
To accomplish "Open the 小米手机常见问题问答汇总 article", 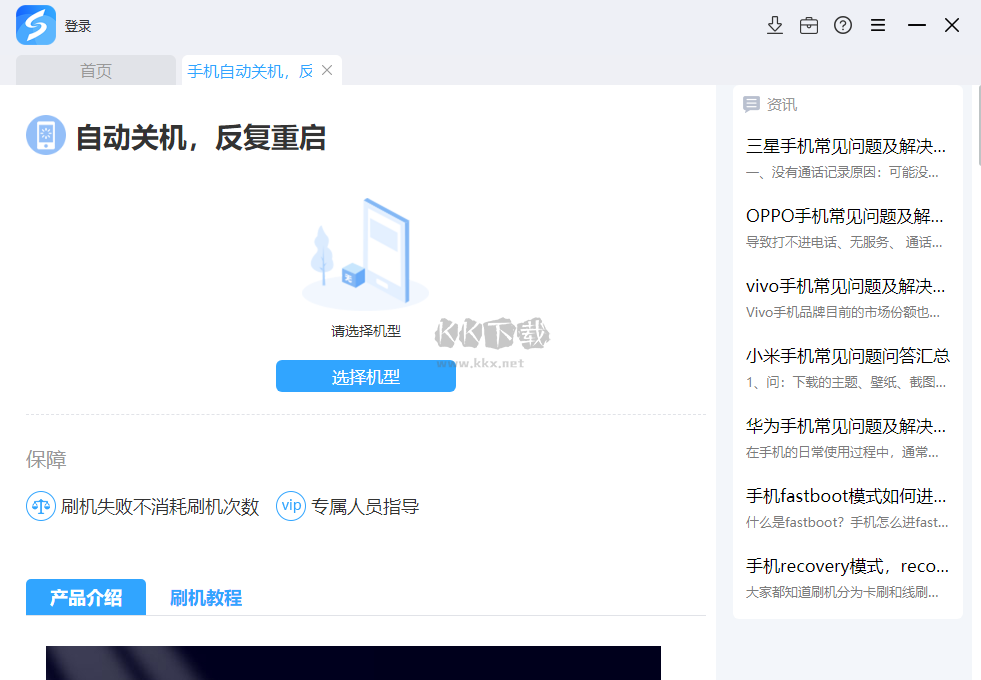I will [846, 355].
